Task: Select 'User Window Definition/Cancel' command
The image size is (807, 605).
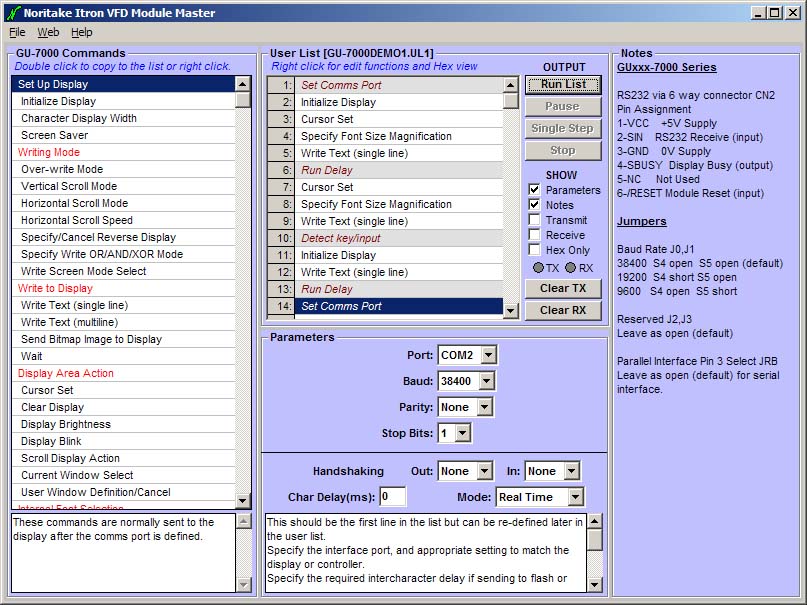Action: 123,492
